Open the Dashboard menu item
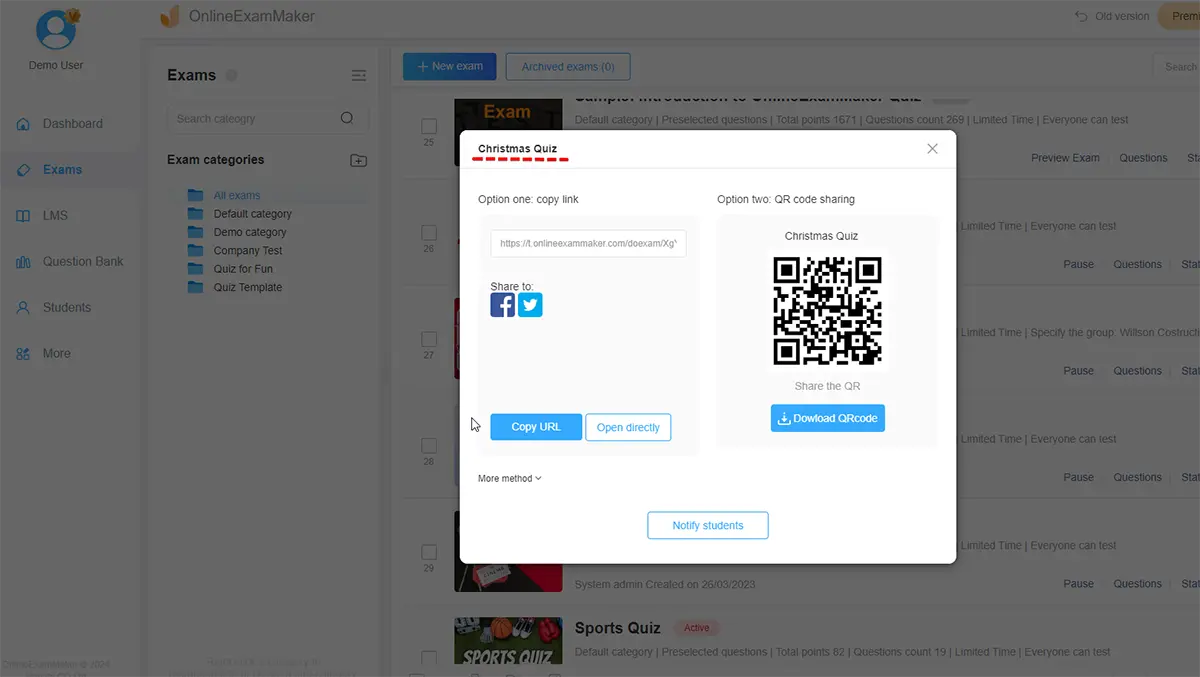 point(72,124)
